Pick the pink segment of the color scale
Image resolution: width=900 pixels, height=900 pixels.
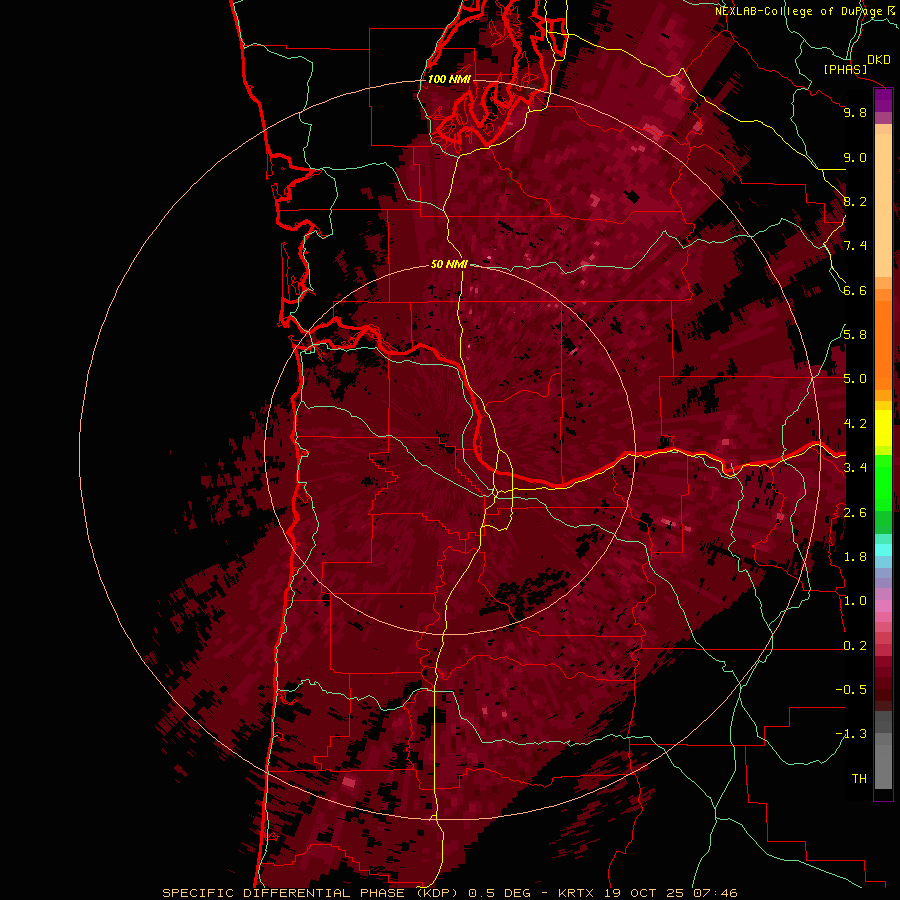(883, 606)
